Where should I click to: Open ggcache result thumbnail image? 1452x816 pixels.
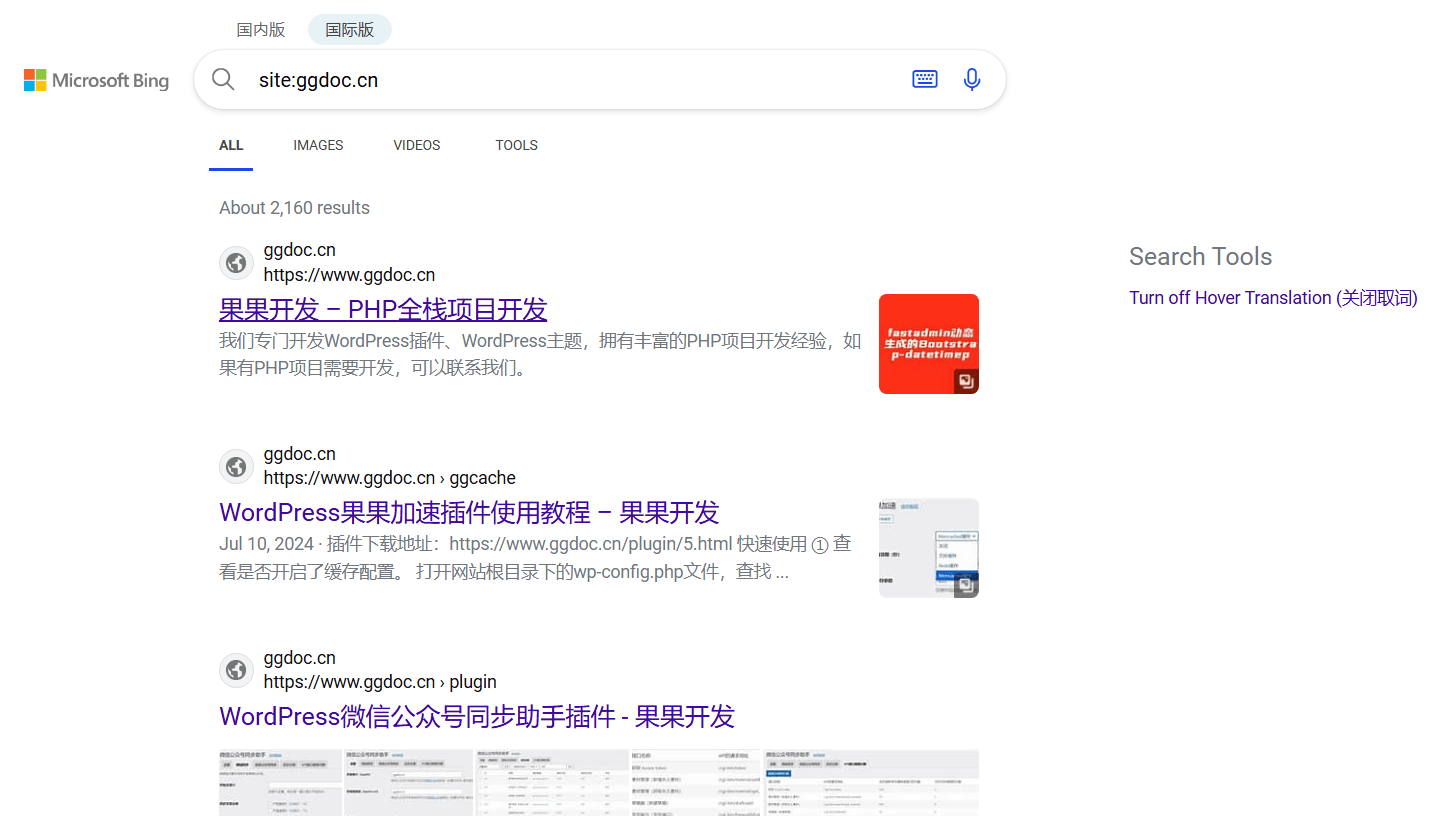929,548
